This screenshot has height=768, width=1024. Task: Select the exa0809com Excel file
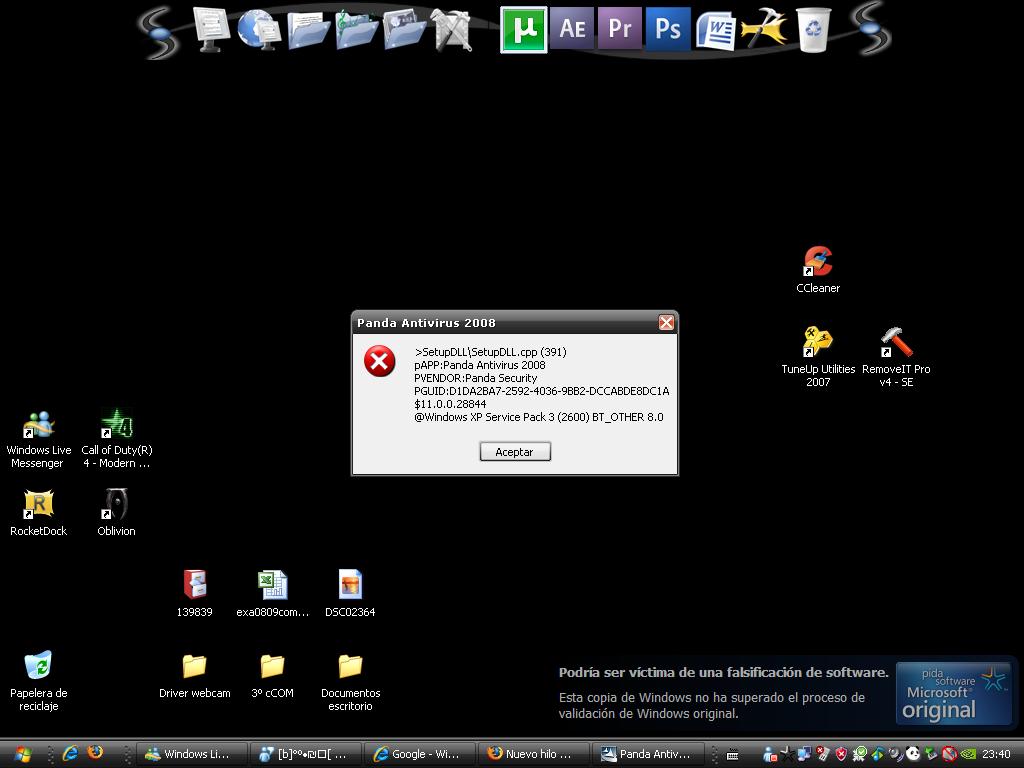pyautogui.click(x=272, y=593)
